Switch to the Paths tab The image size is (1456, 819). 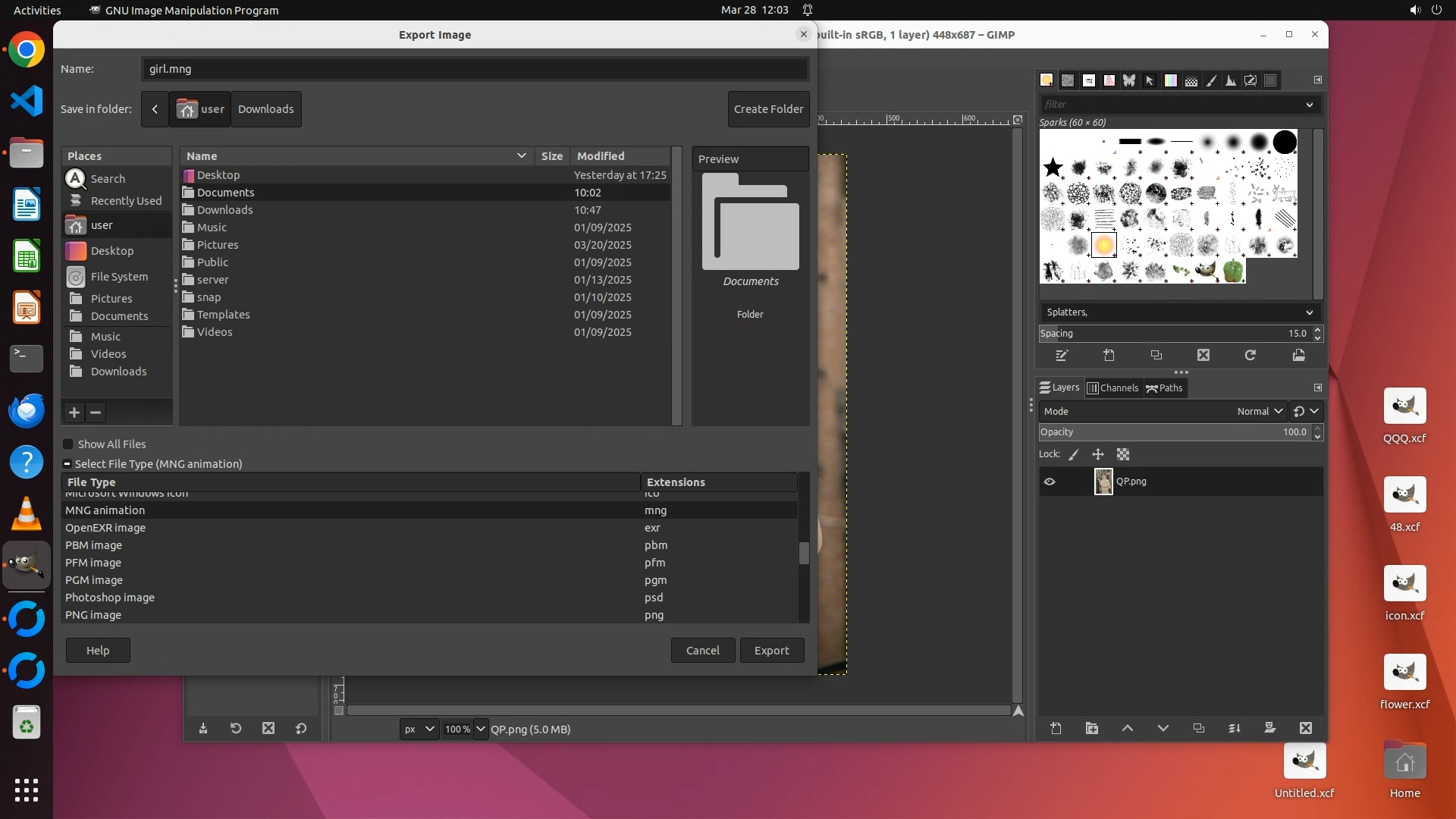[1164, 388]
